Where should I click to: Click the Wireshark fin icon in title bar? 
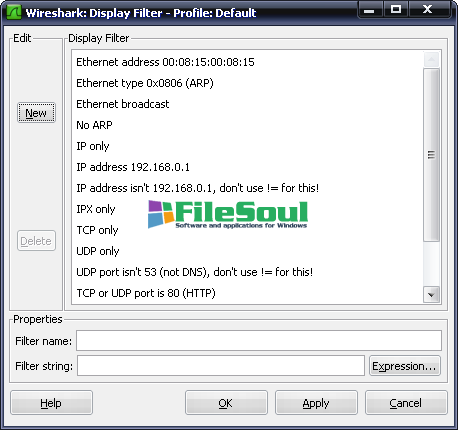click(14, 12)
